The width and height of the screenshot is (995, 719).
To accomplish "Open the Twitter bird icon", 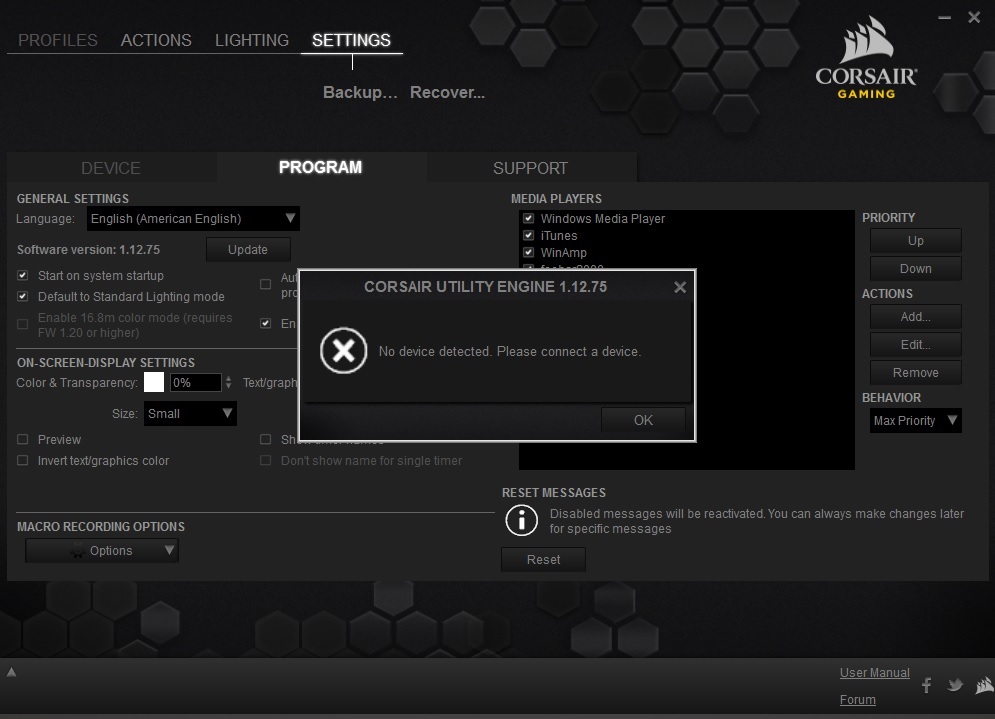I will 955,685.
